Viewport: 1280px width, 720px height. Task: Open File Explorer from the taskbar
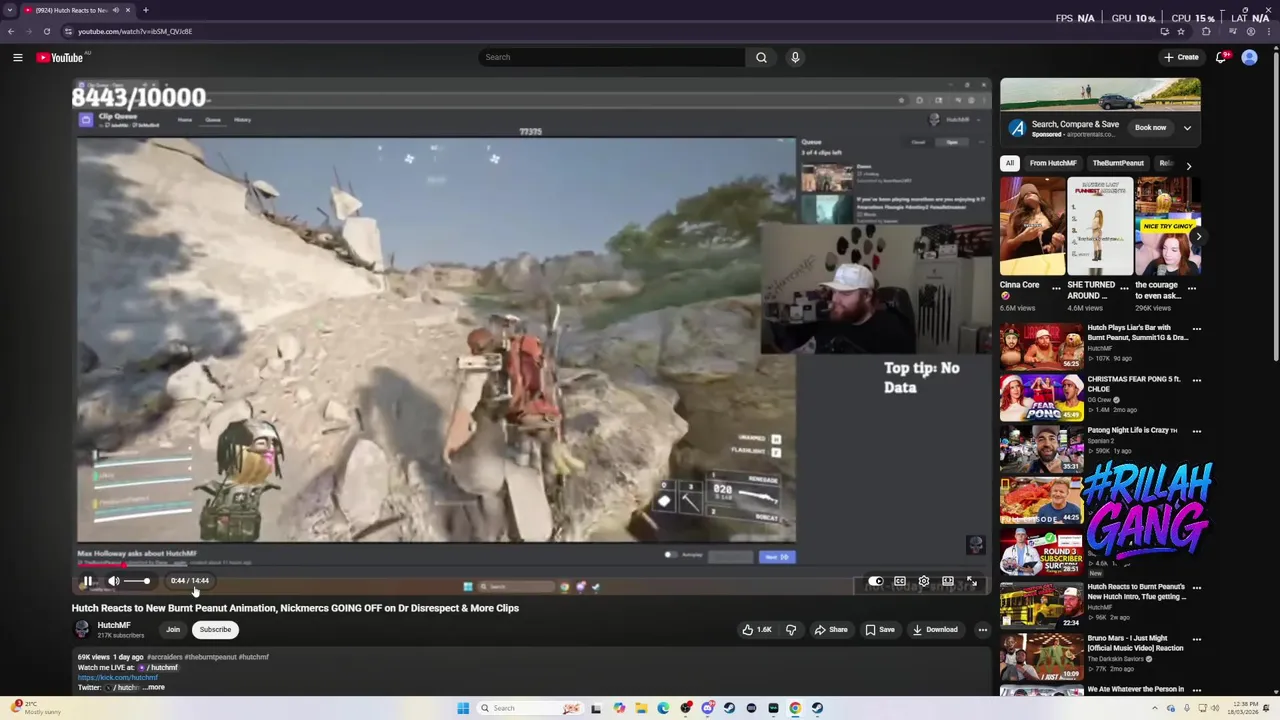point(641,708)
